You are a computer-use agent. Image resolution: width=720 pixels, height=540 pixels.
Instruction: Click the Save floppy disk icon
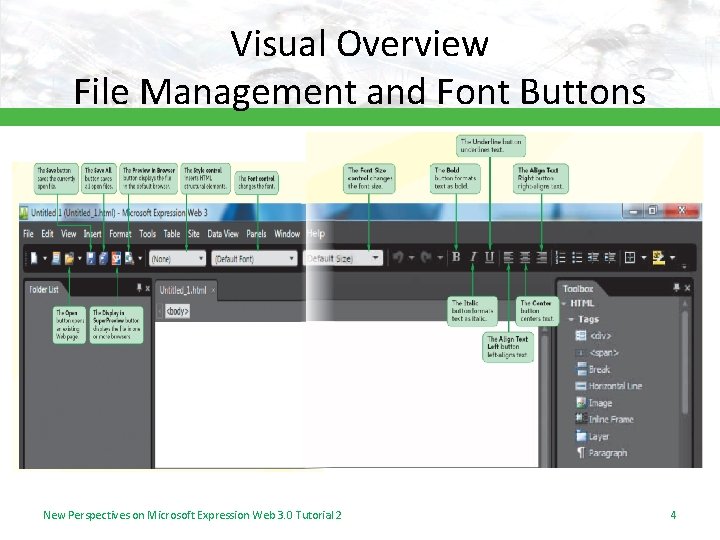91,259
